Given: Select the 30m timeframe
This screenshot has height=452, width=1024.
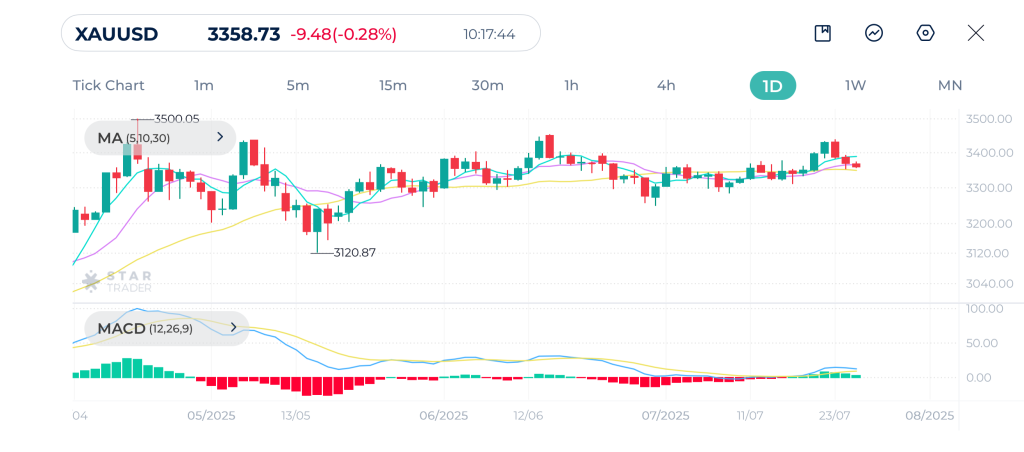Looking at the screenshot, I should [x=487, y=85].
